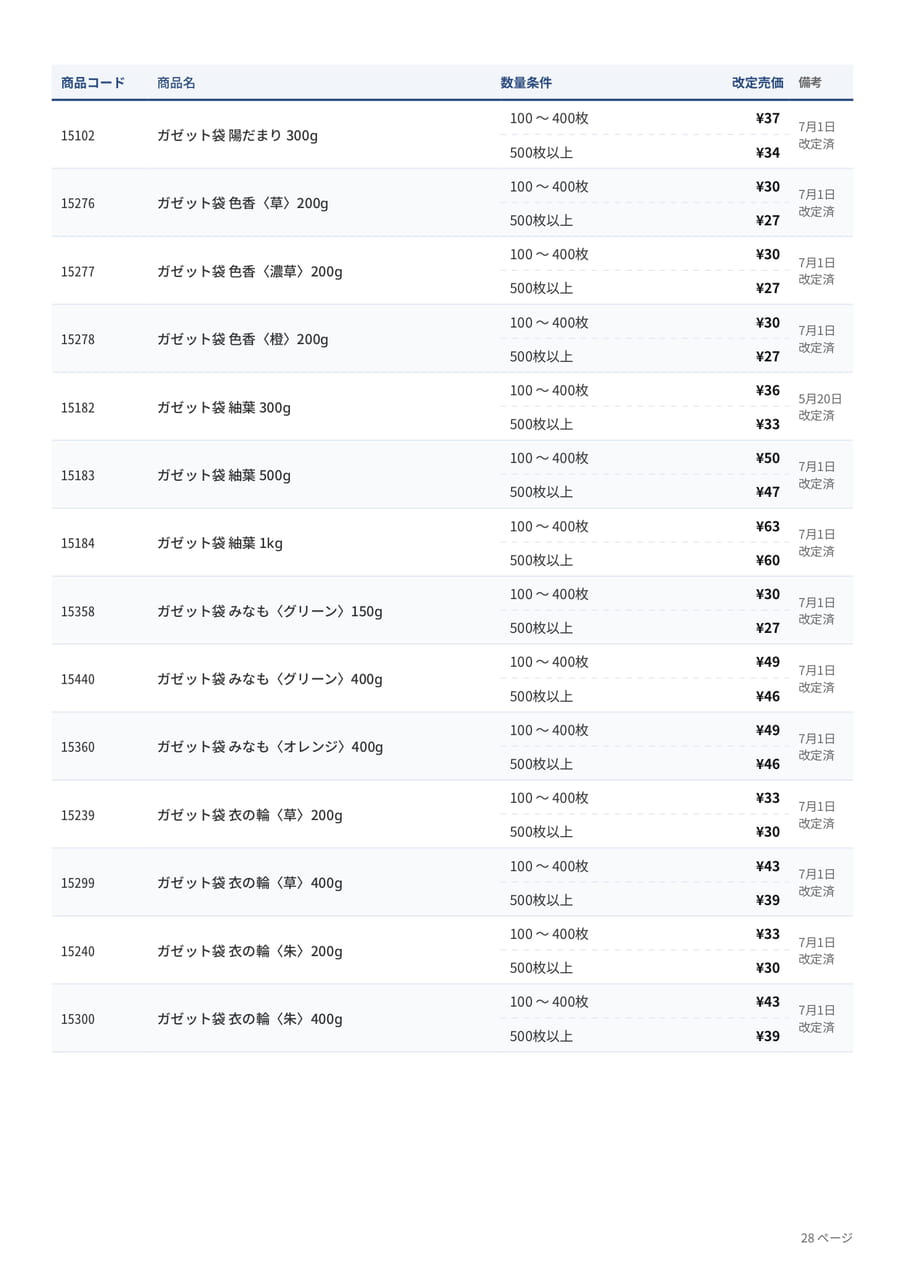Click the 5月20日 改定済 note
The image size is (905, 1280).
point(820,407)
